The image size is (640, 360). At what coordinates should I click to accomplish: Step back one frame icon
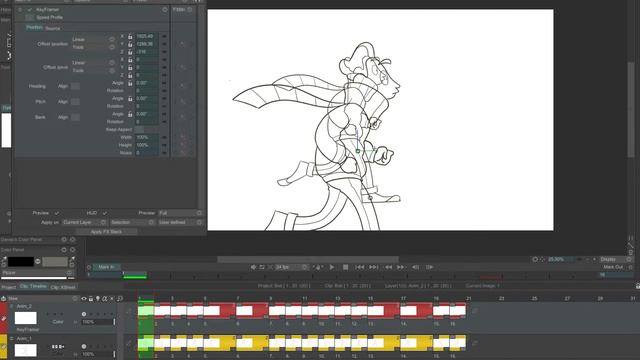coord(415,267)
